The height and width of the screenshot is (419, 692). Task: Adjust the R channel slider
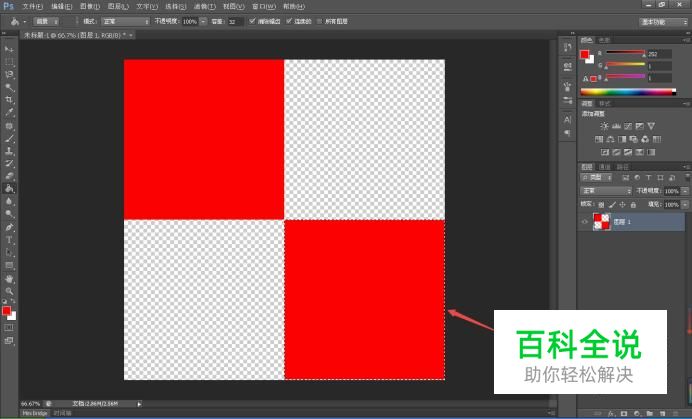pos(625,53)
